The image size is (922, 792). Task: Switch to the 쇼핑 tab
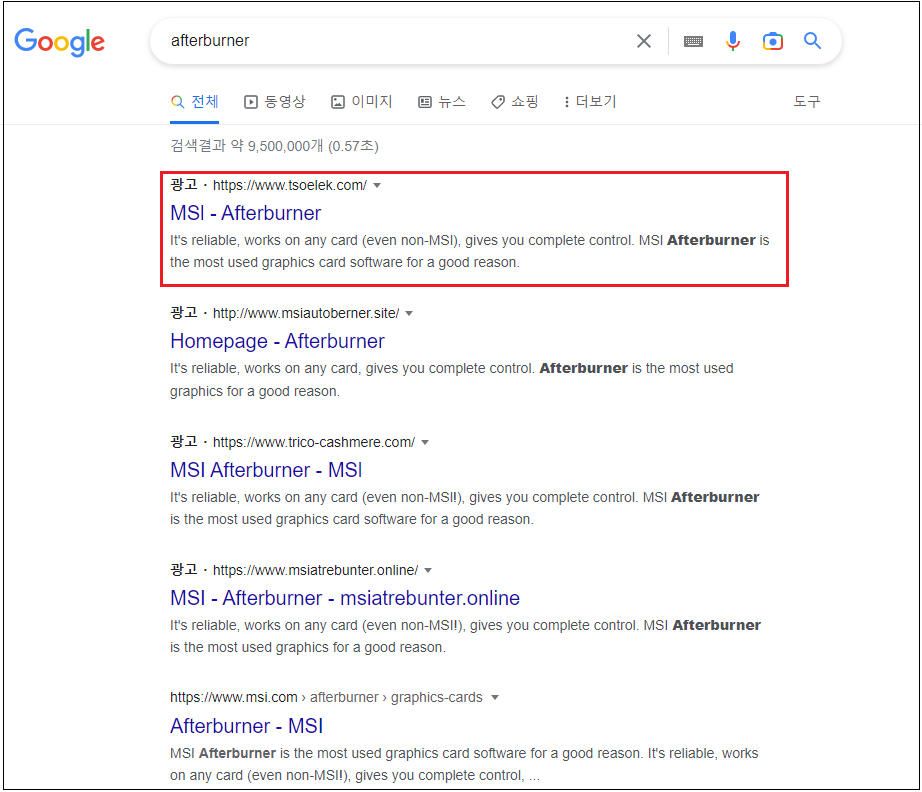pos(515,102)
